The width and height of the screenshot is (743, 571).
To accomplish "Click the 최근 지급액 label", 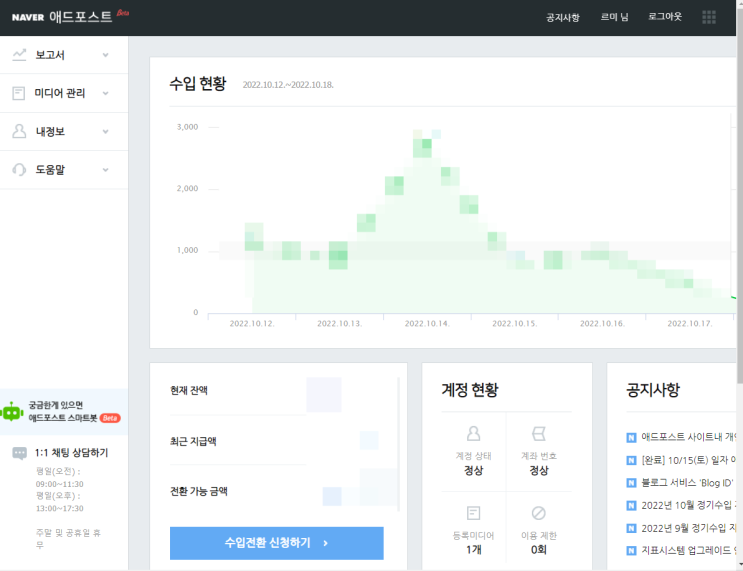I will [193, 441].
